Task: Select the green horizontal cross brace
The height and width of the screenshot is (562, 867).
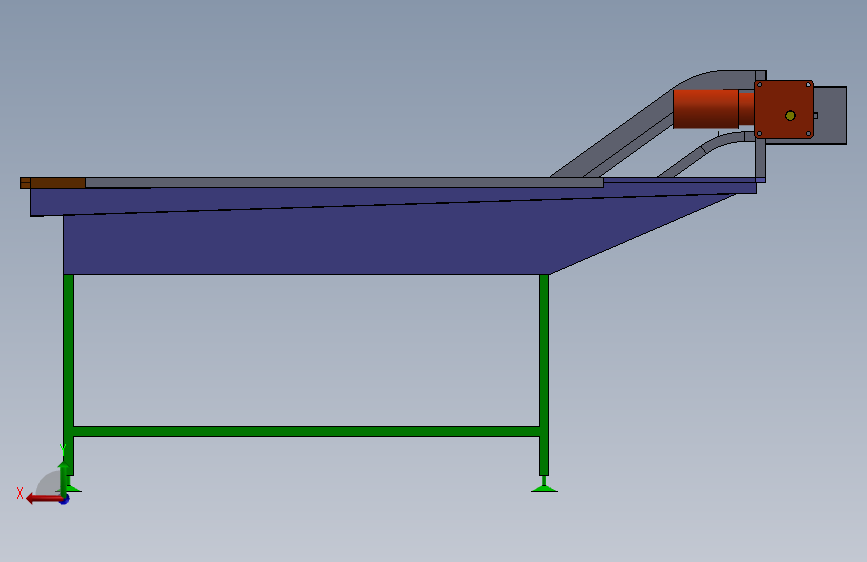Action: pyautogui.click(x=306, y=431)
